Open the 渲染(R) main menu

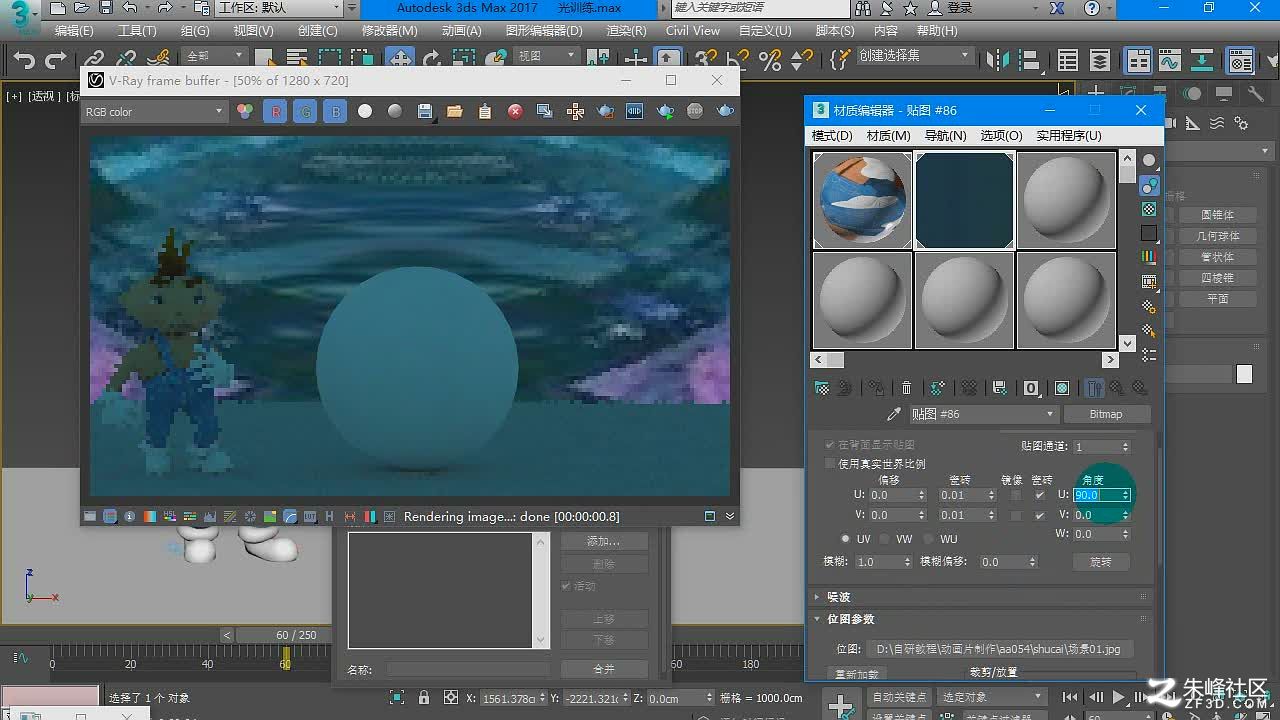(x=627, y=31)
